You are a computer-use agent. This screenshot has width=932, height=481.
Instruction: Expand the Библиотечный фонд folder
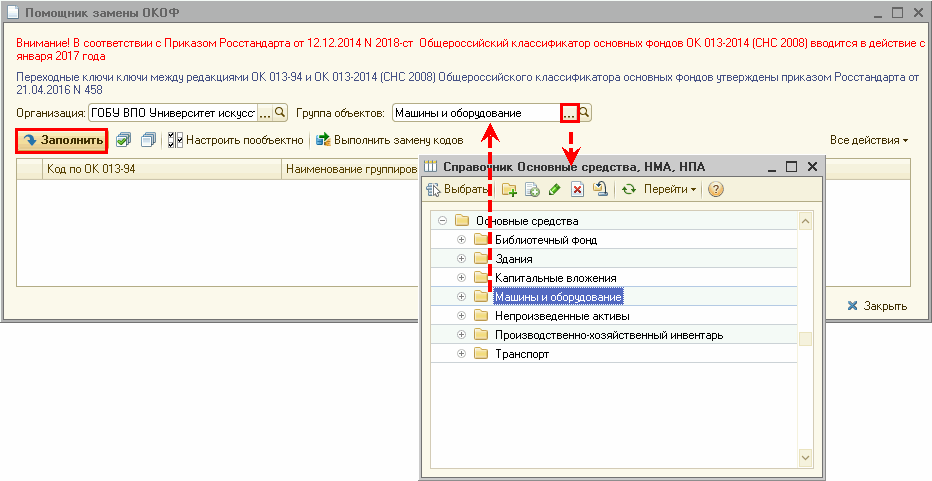[x=461, y=240]
